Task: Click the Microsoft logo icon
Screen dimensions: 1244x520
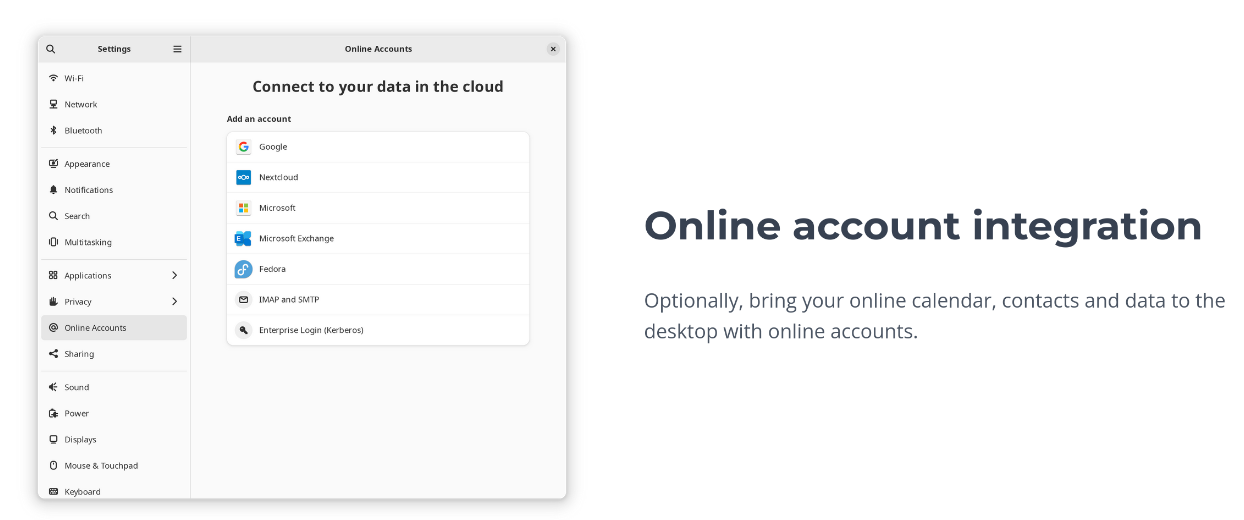Action: (x=243, y=208)
